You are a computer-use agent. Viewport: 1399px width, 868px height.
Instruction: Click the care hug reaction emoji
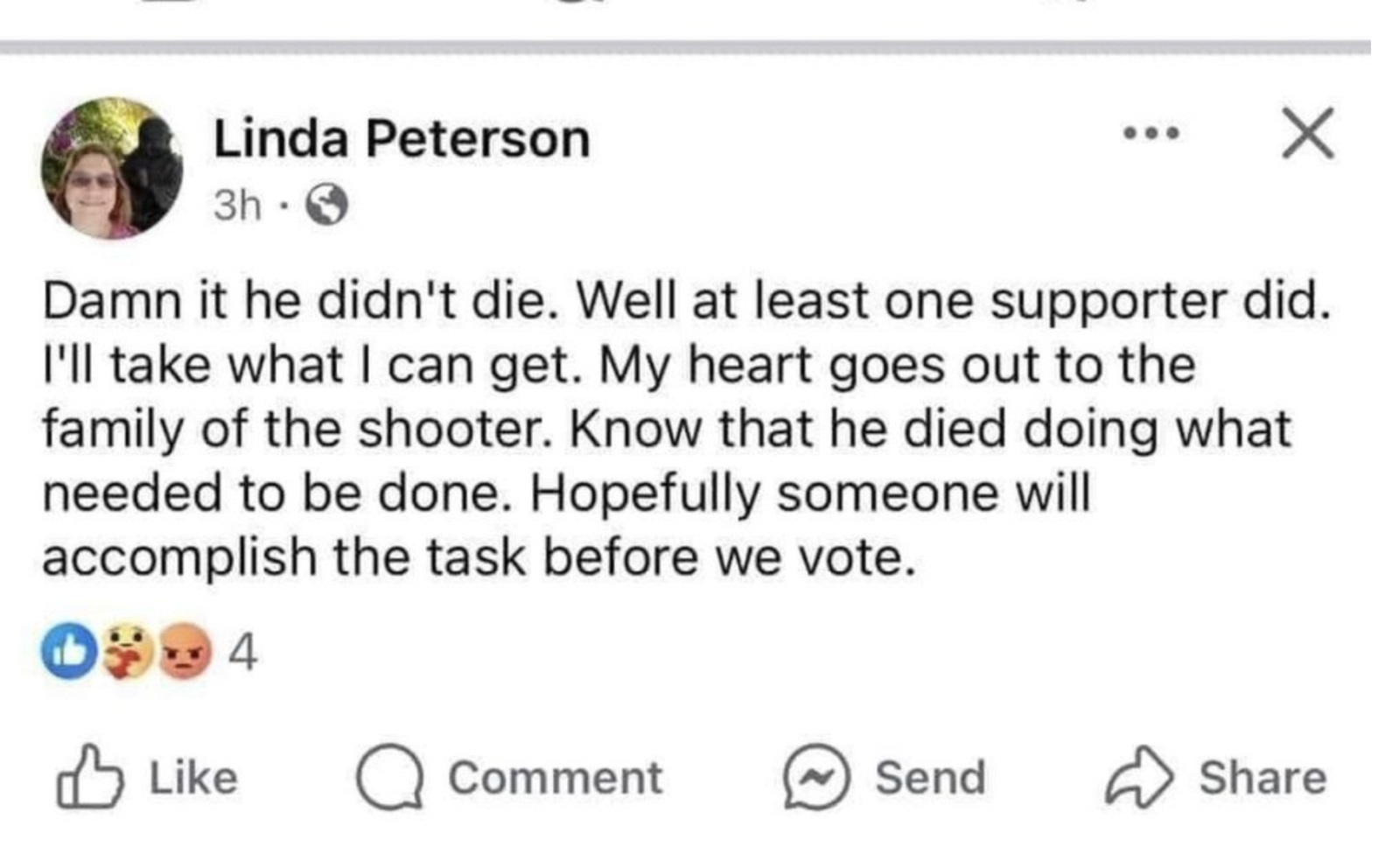coord(127,652)
